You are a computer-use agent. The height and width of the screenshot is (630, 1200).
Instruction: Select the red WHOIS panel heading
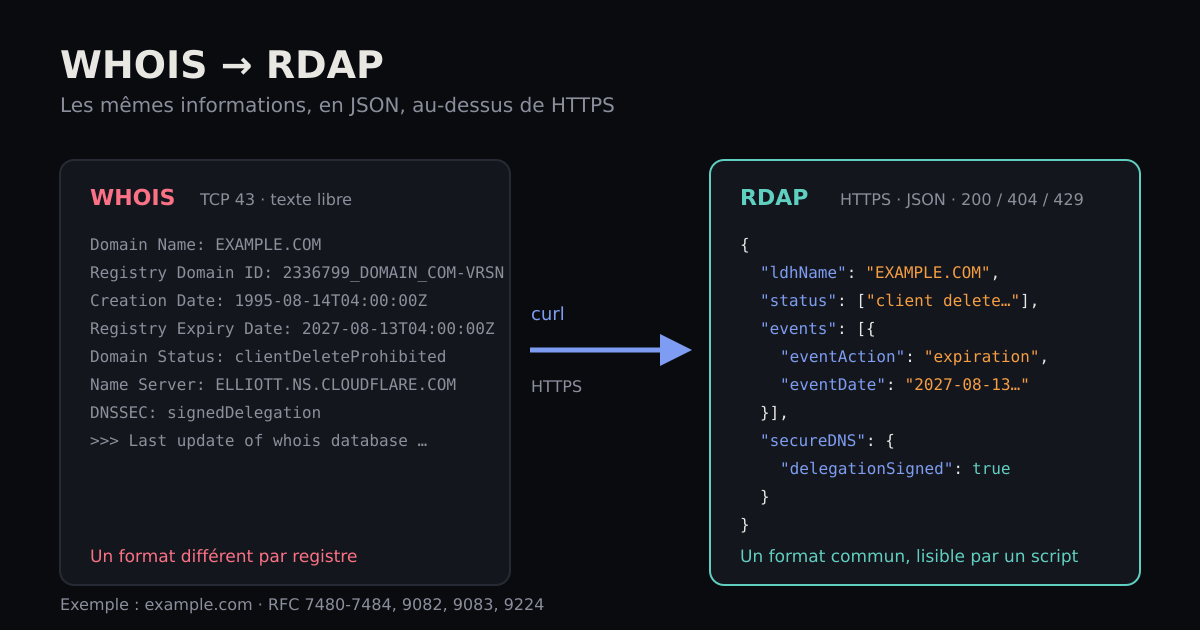(132, 198)
